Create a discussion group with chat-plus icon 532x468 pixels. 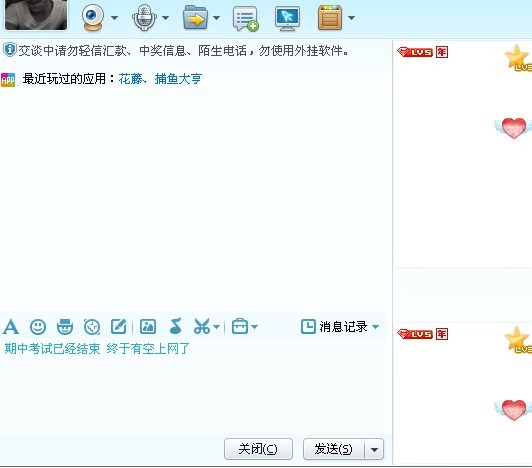tap(246, 19)
